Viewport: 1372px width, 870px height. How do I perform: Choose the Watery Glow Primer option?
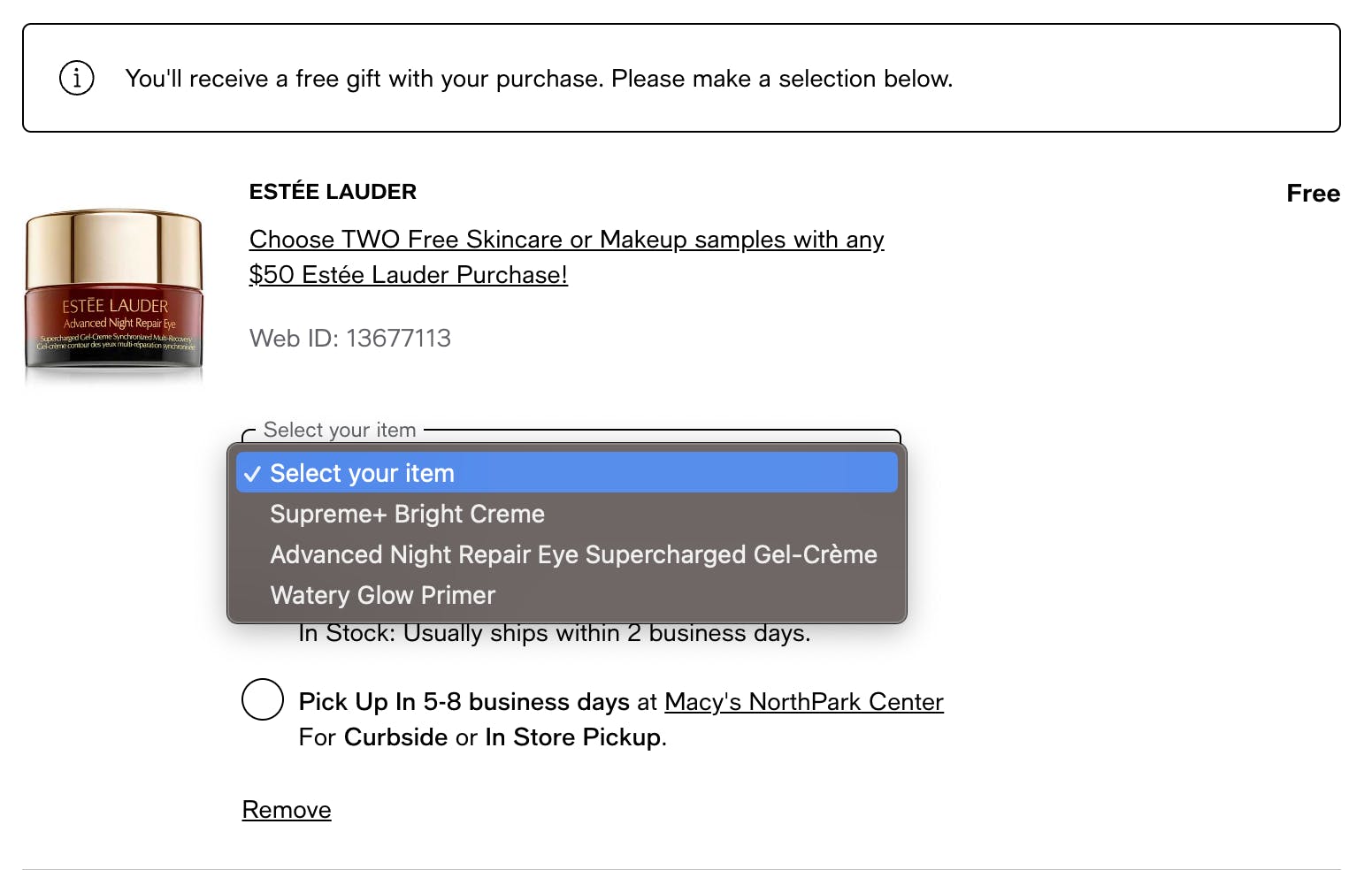point(382,595)
